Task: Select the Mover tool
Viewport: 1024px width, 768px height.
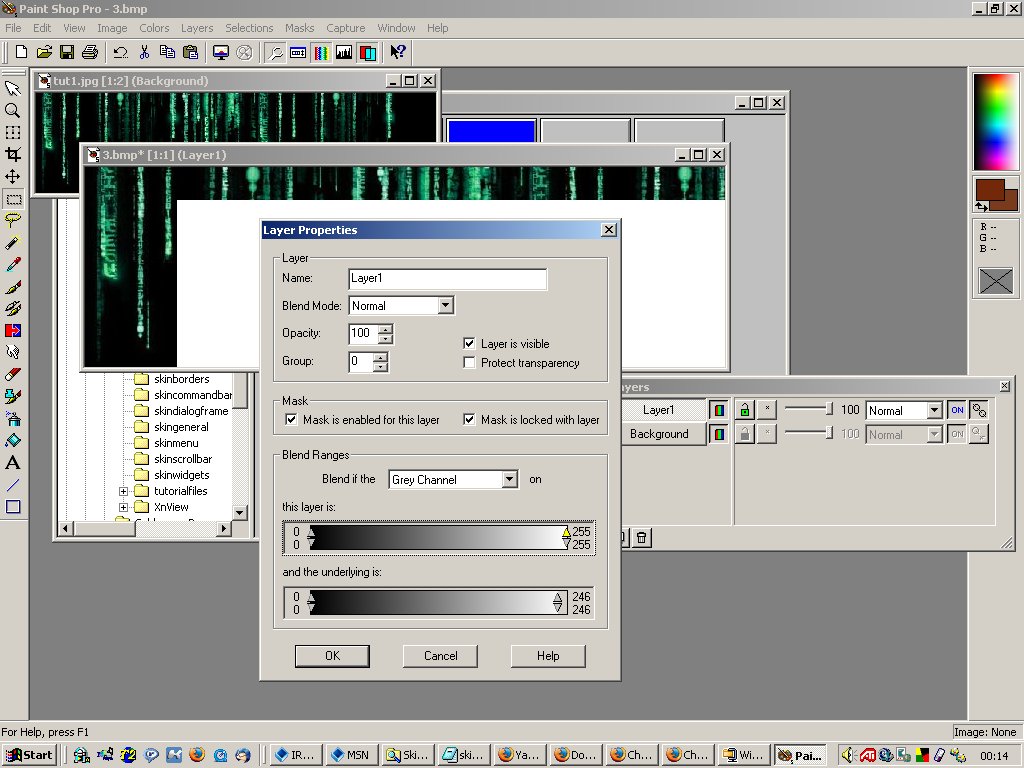Action: (x=12, y=176)
